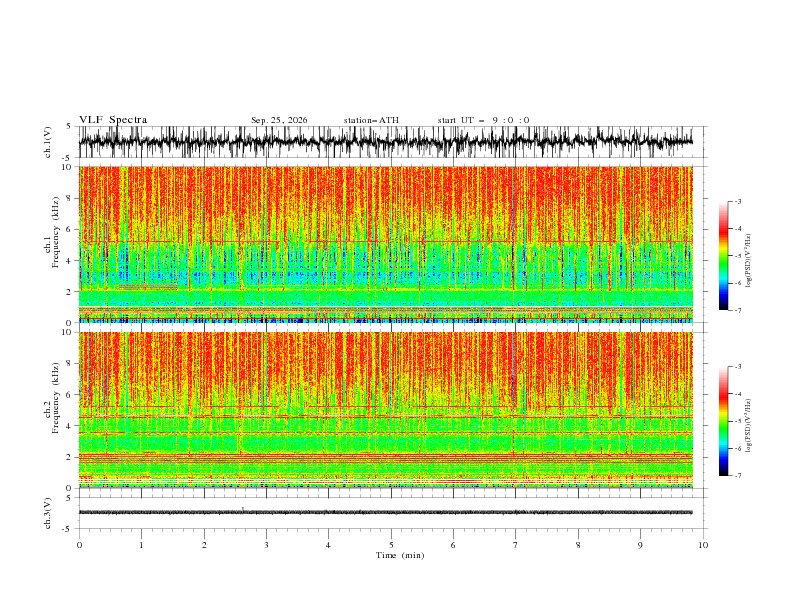Click the ch.2 Frequency (kHz) axis label
This screenshot has width=792, height=612.
coord(52,410)
